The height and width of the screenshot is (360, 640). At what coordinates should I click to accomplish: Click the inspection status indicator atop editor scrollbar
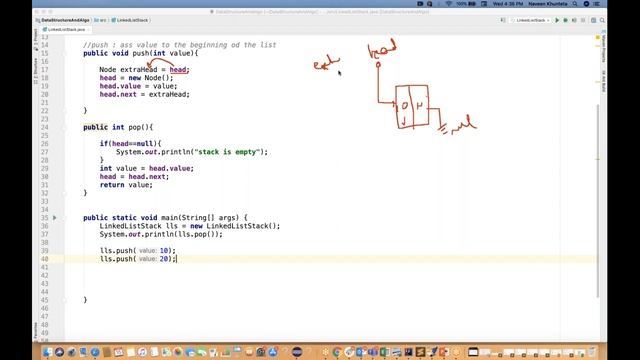click(x=598, y=37)
